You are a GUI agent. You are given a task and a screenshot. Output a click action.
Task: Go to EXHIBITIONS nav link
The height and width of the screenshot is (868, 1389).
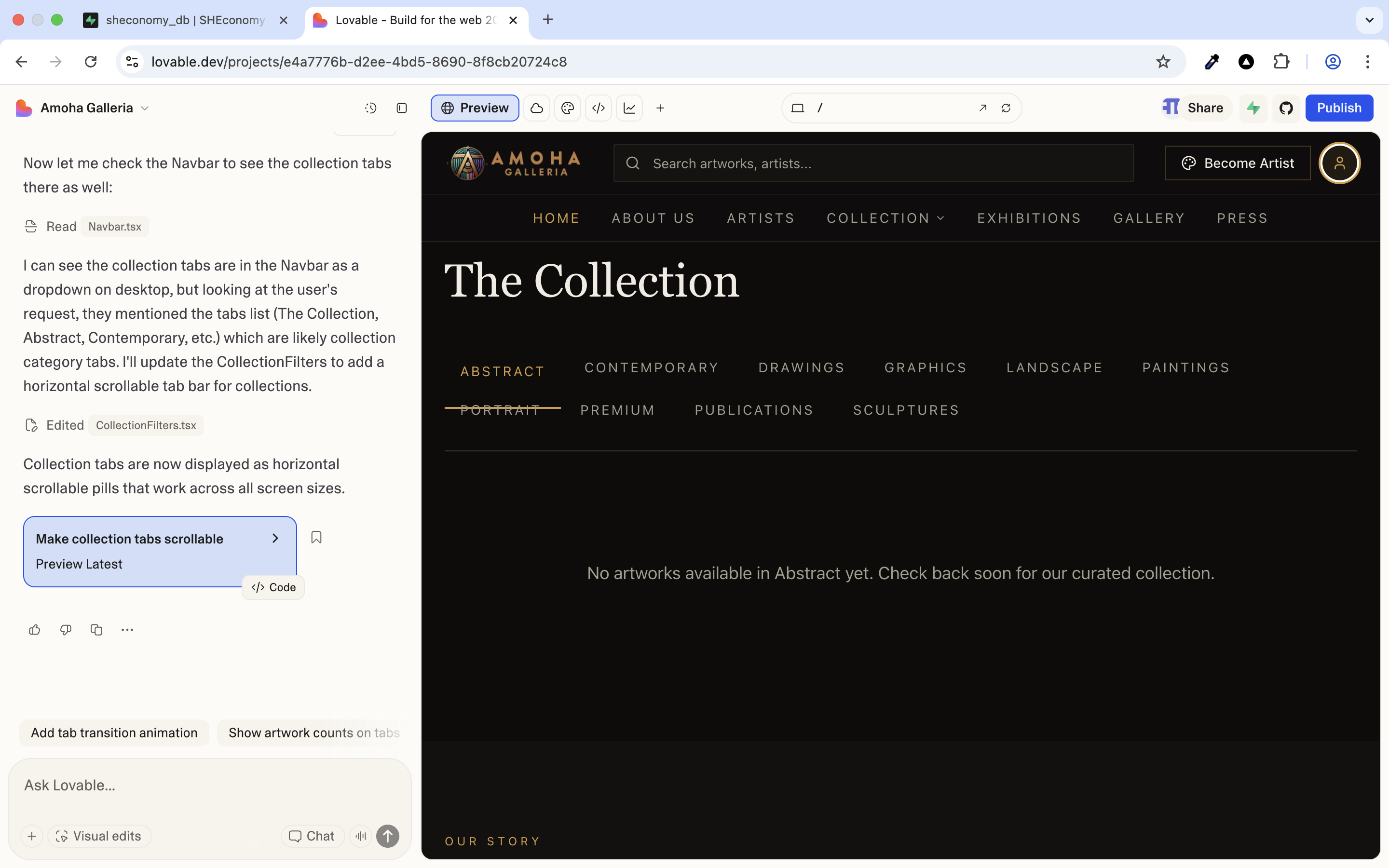1029,218
